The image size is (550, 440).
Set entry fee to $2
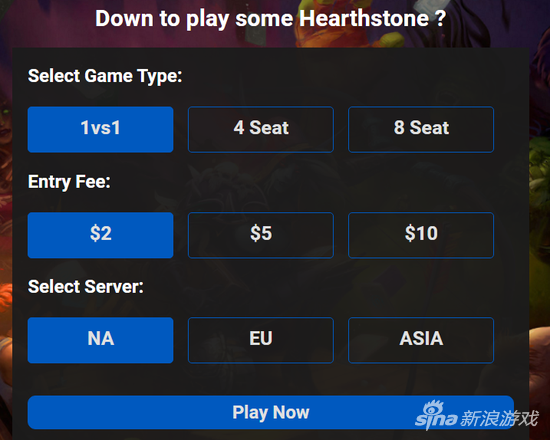(100, 235)
